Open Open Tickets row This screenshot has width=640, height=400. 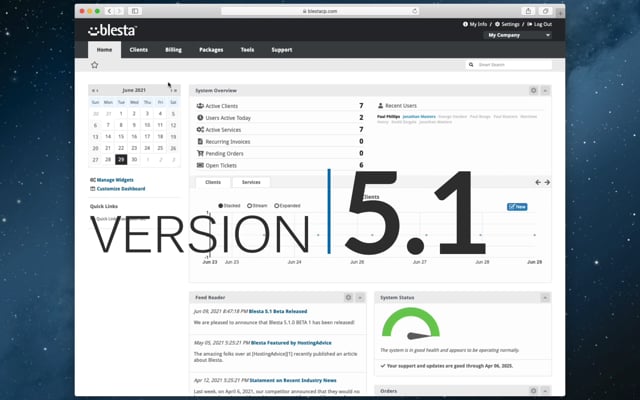[280, 165]
